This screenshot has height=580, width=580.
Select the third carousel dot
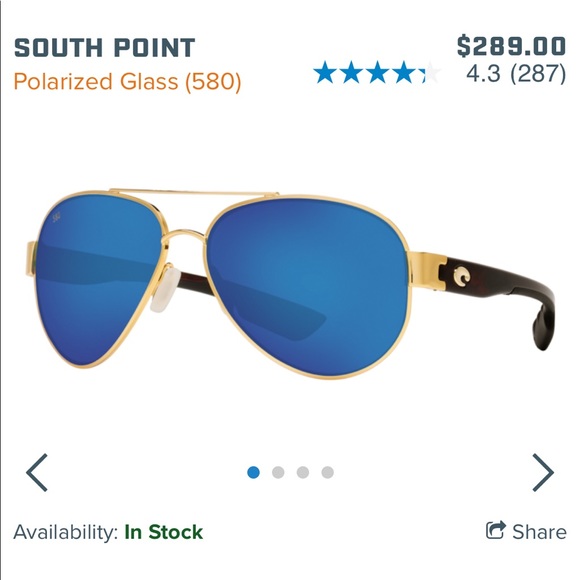tap(303, 472)
